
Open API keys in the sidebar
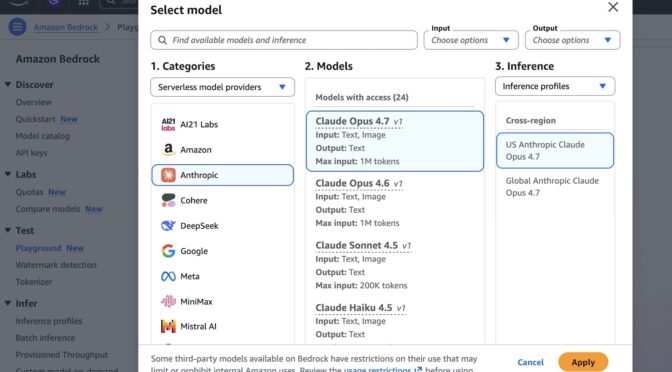tap(31, 153)
